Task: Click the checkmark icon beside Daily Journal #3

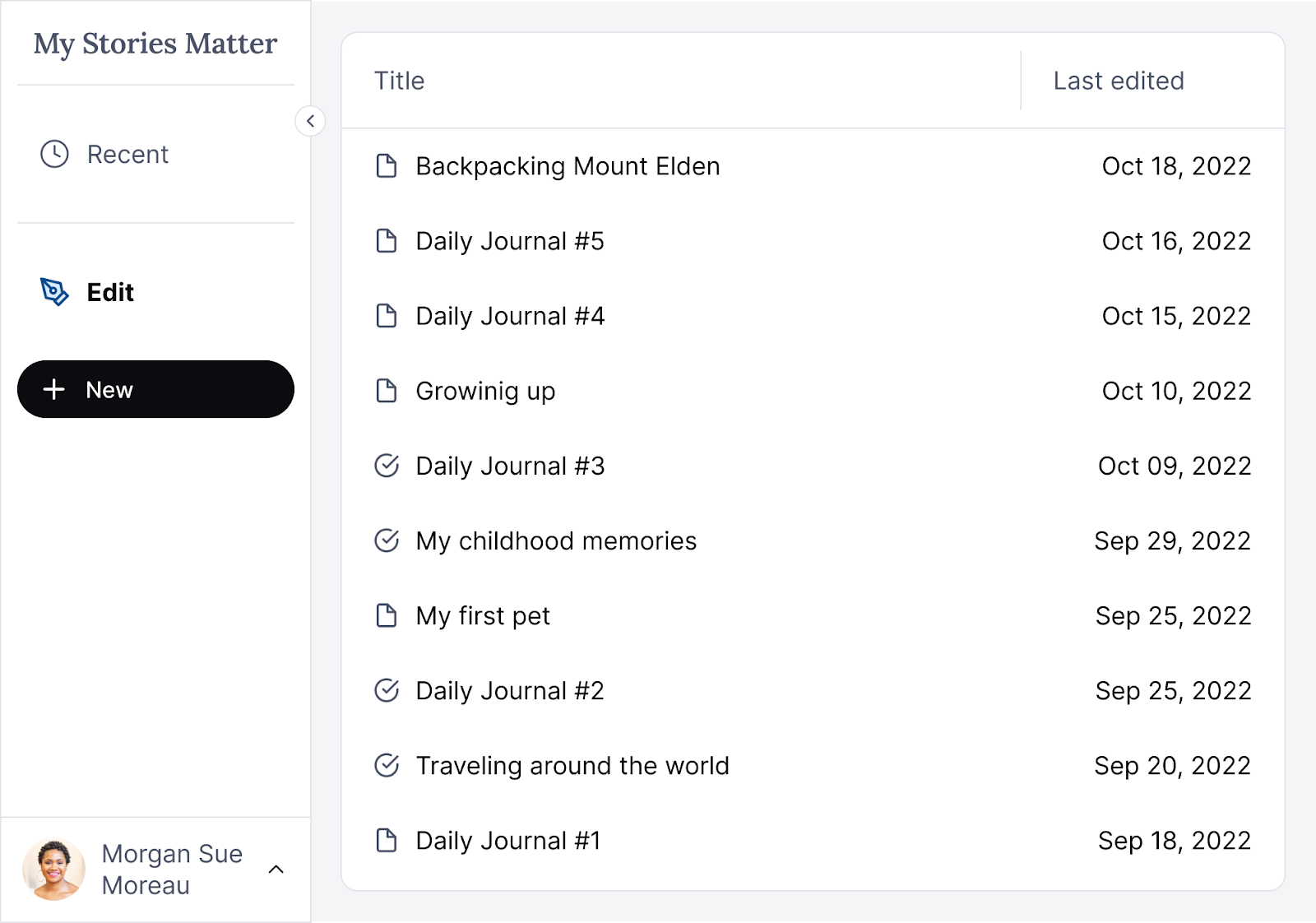Action: point(387,466)
